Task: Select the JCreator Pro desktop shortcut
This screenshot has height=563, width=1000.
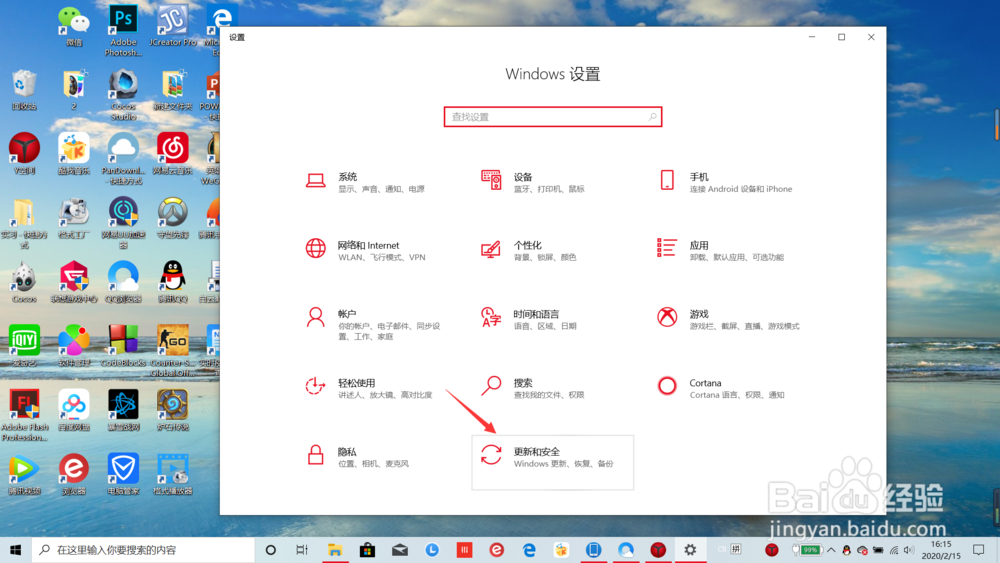Action: (173, 27)
